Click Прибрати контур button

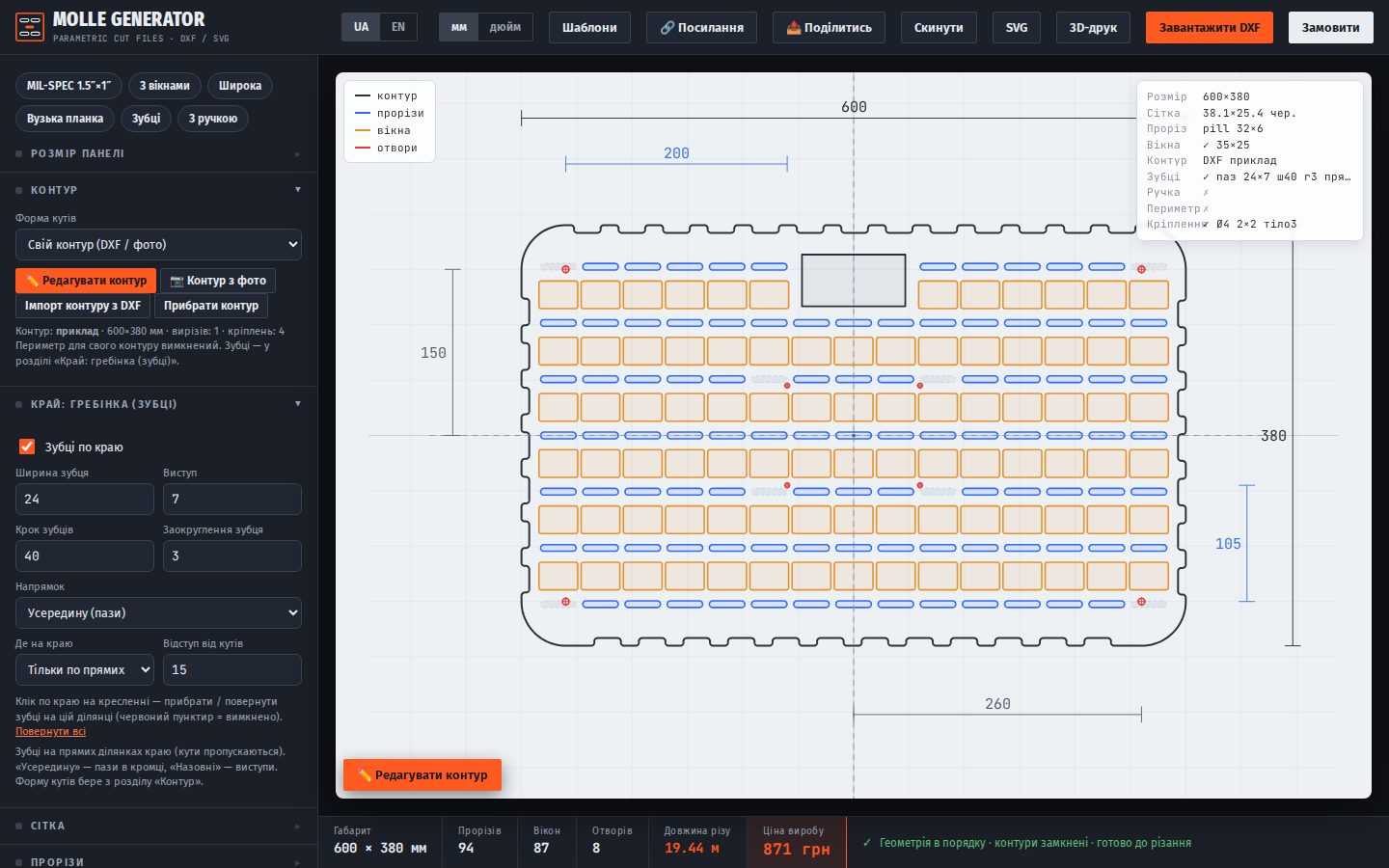pyautogui.click(x=211, y=306)
